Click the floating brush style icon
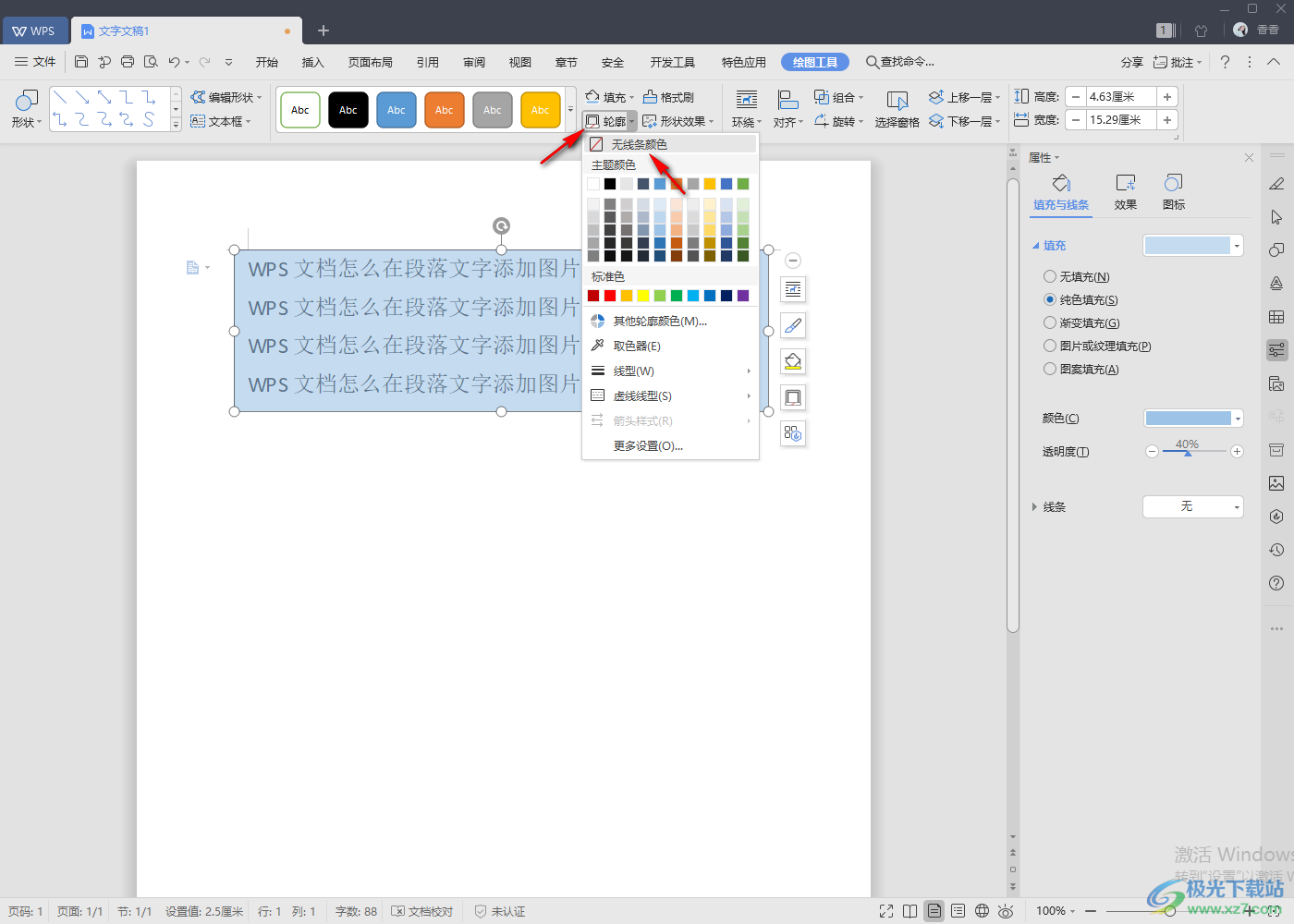Image resolution: width=1294 pixels, height=924 pixels. tap(793, 325)
